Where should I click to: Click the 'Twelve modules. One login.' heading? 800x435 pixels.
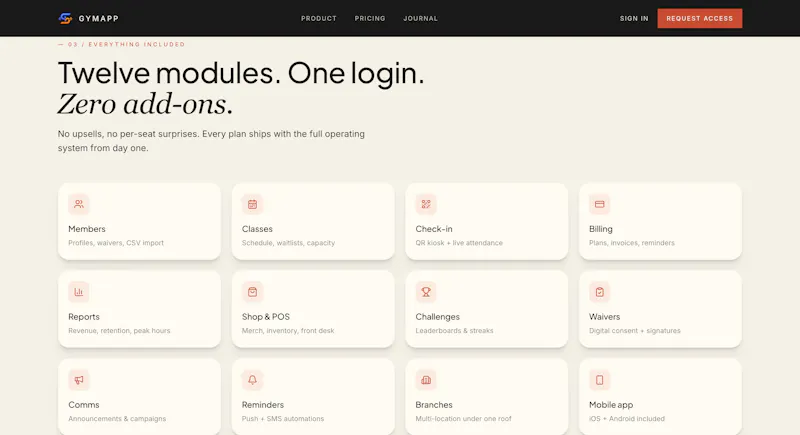(241, 73)
